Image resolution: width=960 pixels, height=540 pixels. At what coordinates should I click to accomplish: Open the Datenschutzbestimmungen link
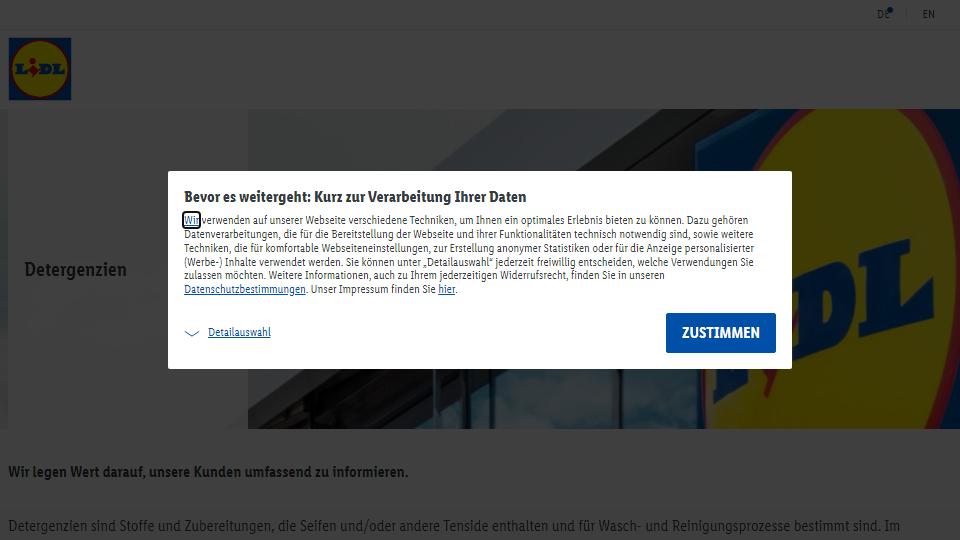click(244, 290)
